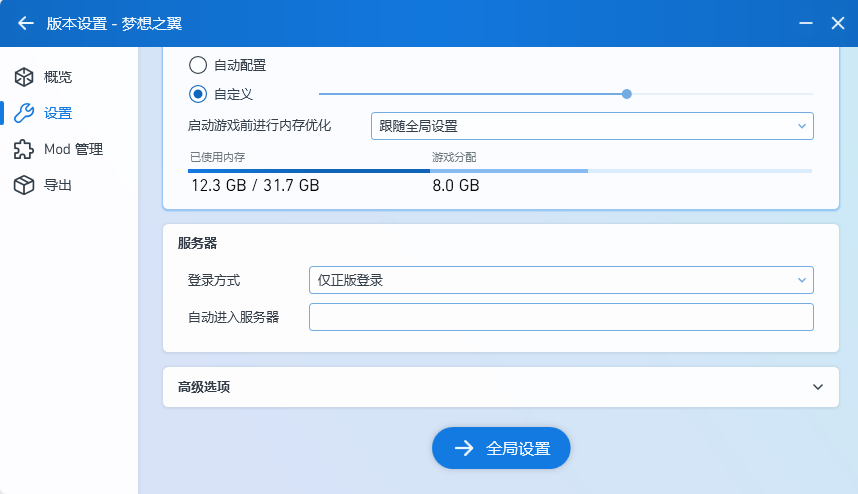Go to the 导出 page label
Image resolution: width=858 pixels, height=494 pixels.
click(x=58, y=185)
